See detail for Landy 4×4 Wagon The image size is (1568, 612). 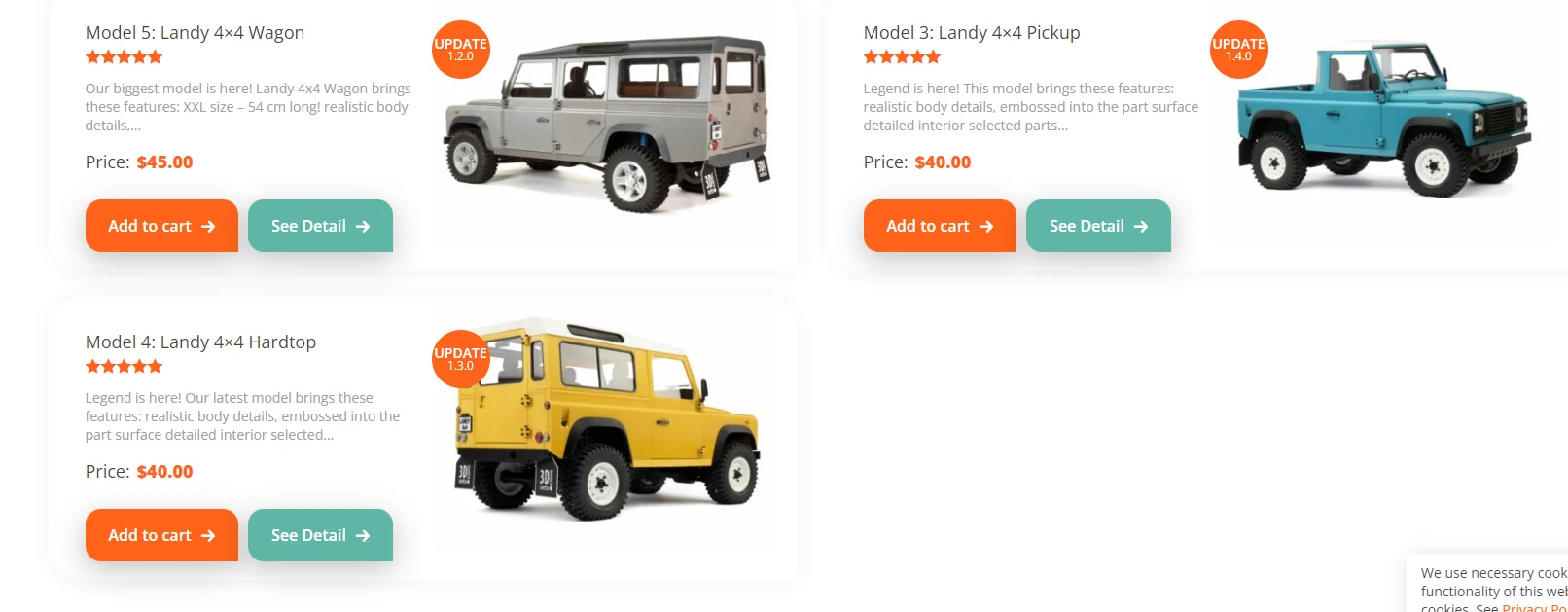tap(320, 226)
